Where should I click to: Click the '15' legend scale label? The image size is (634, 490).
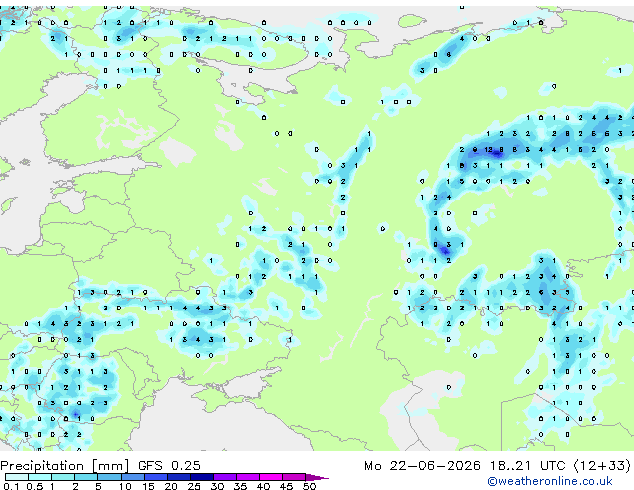(x=148, y=486)
